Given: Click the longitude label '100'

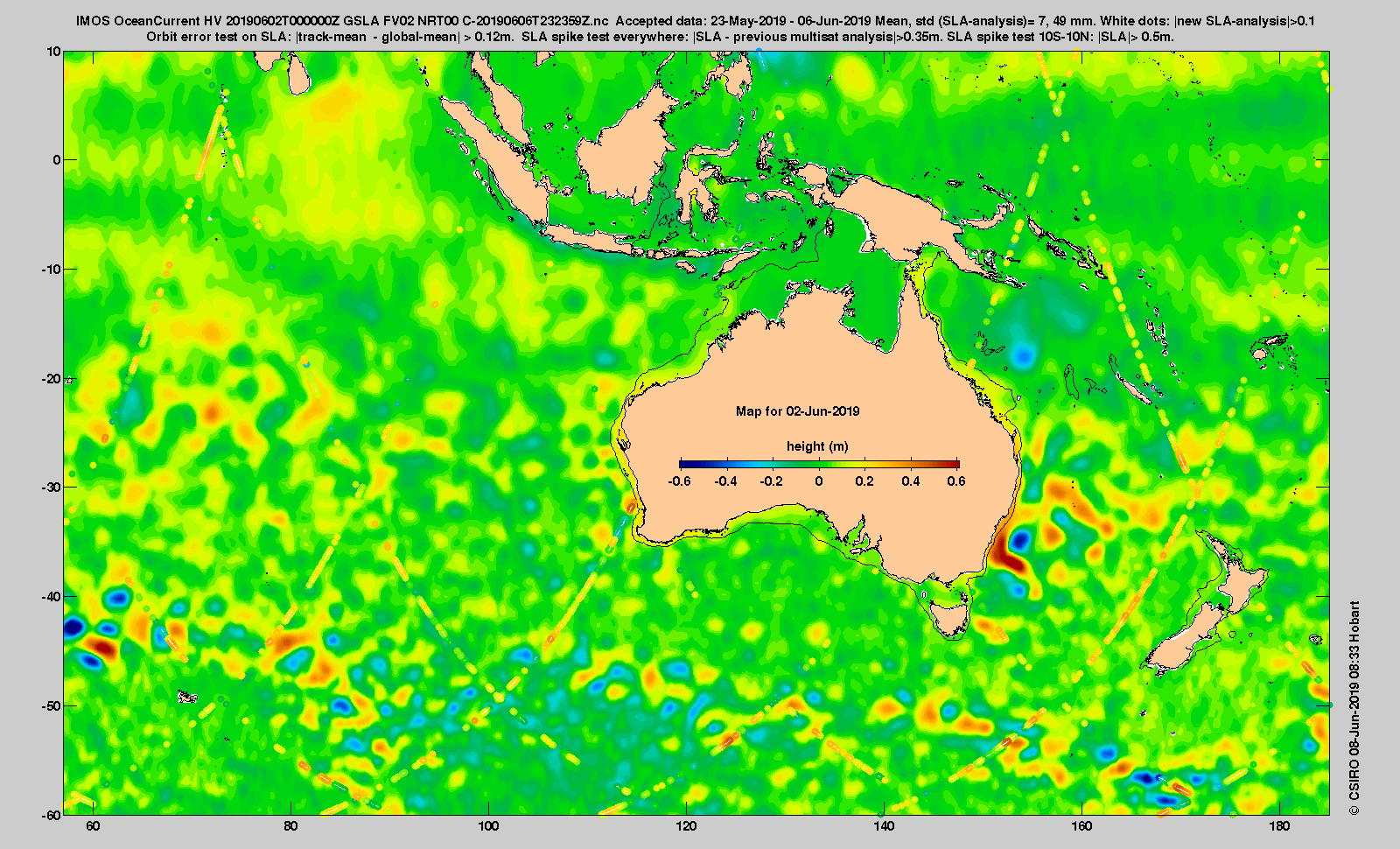Looking at the screenshot, I should (x=488, y=826).
